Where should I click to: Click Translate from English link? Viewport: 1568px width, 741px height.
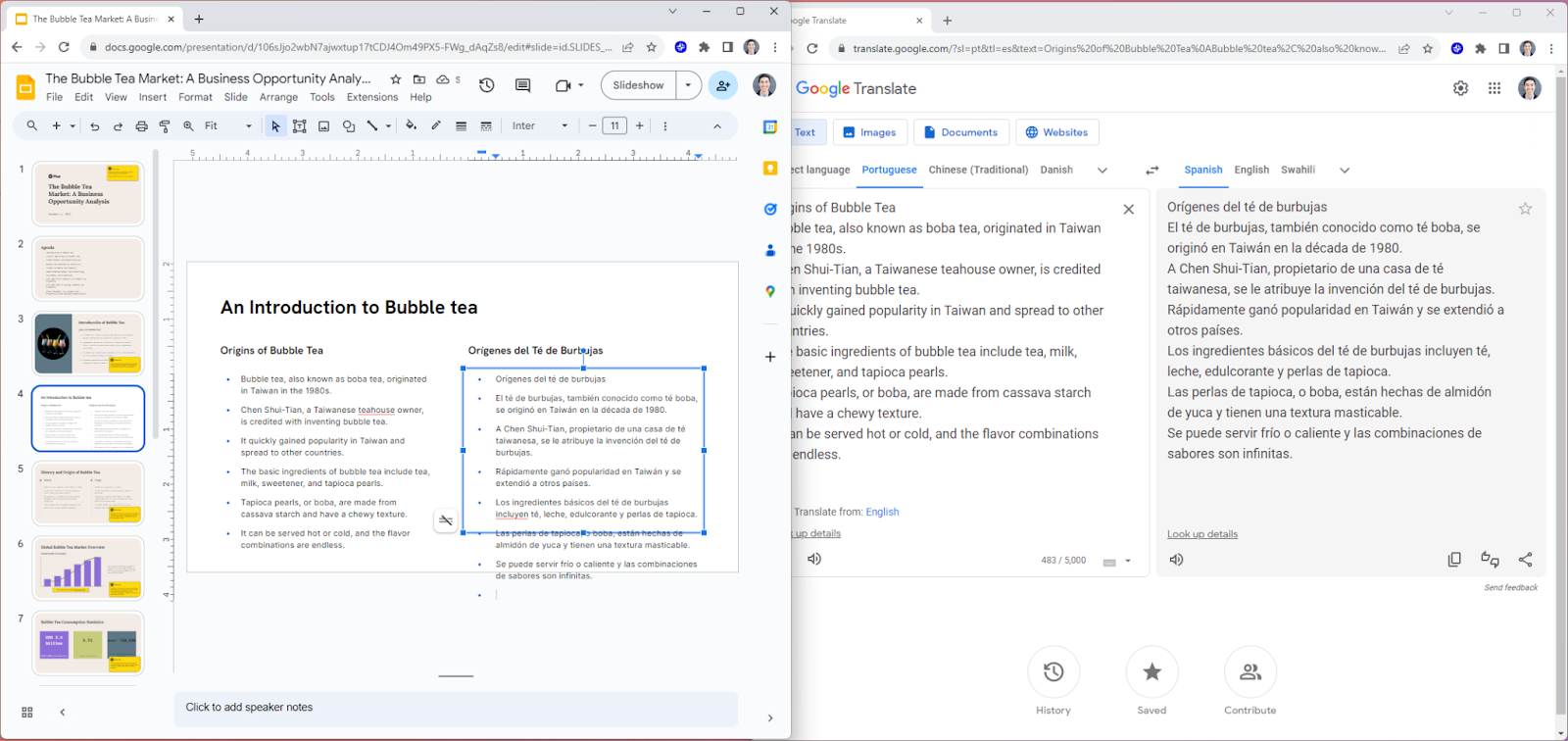(x=882, y=512)
